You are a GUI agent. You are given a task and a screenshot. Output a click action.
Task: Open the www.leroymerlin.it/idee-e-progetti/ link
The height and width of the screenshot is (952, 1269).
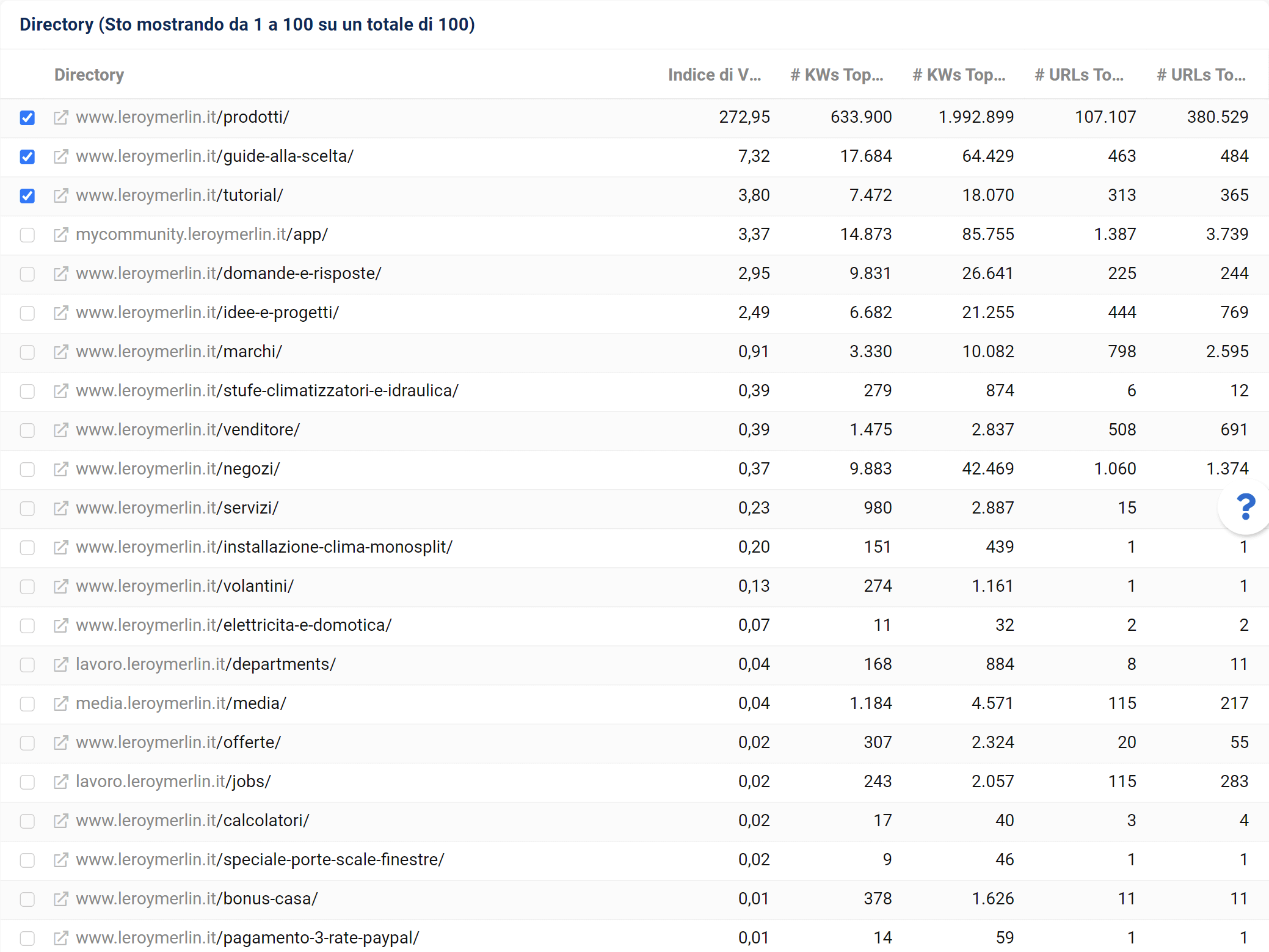coord(208,313)
